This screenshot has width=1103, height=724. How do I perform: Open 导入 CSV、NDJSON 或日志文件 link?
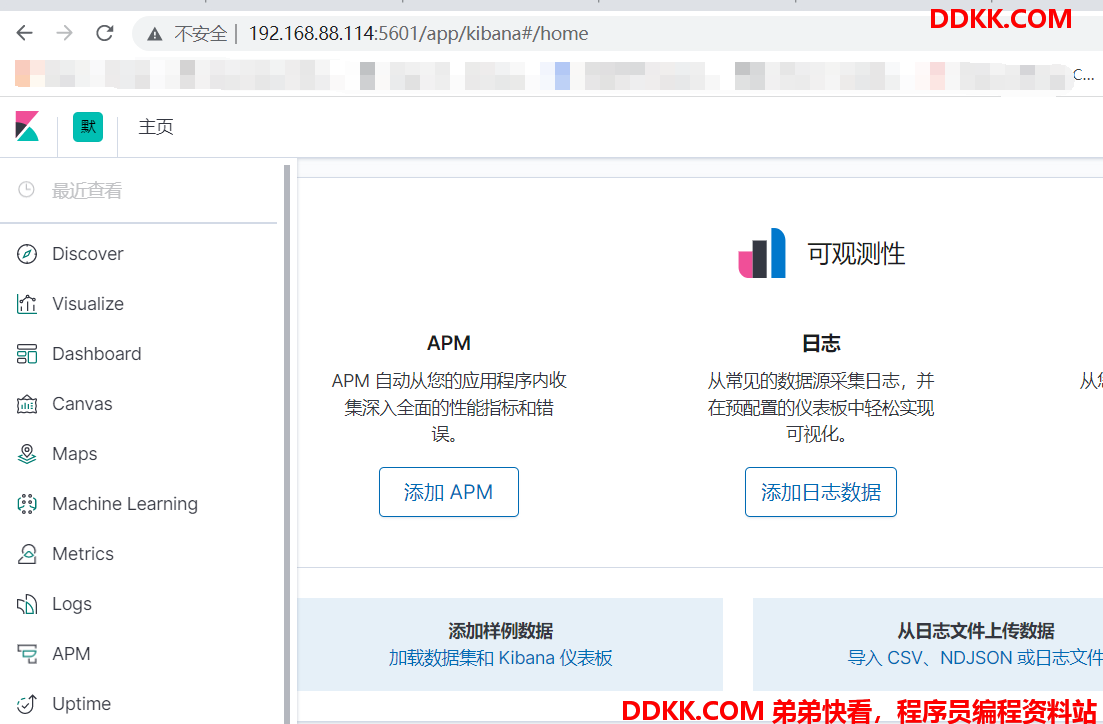[x=975, y=658]
